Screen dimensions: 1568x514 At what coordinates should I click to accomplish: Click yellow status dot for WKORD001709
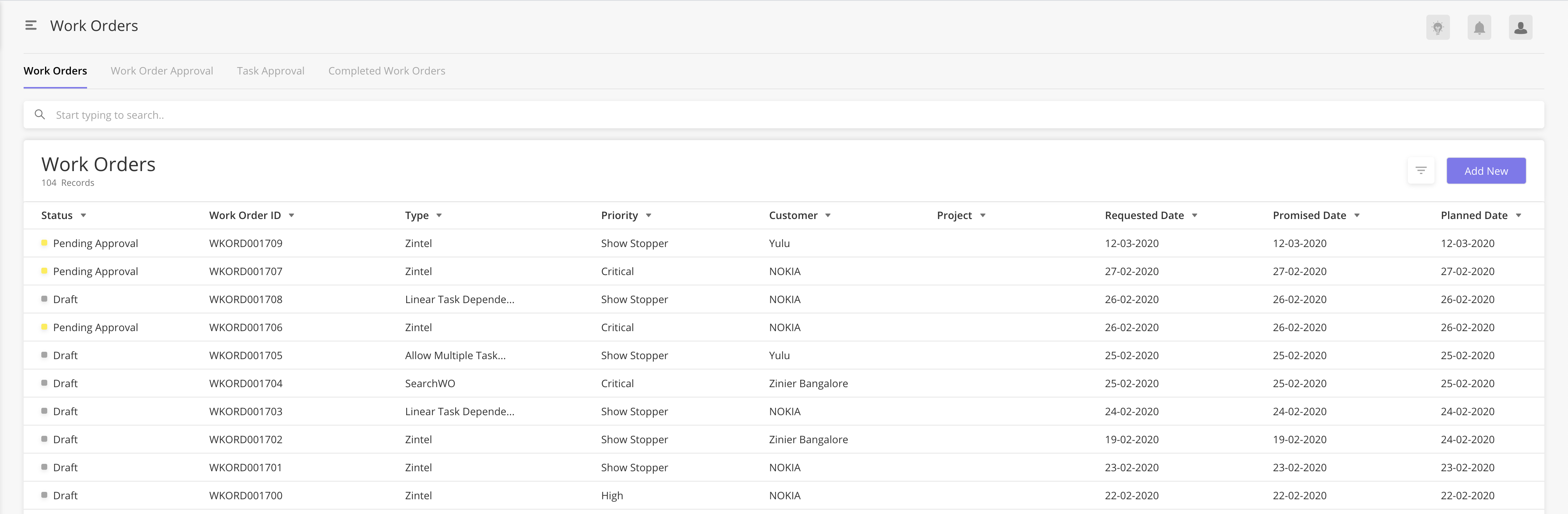[x=44, y=243]
